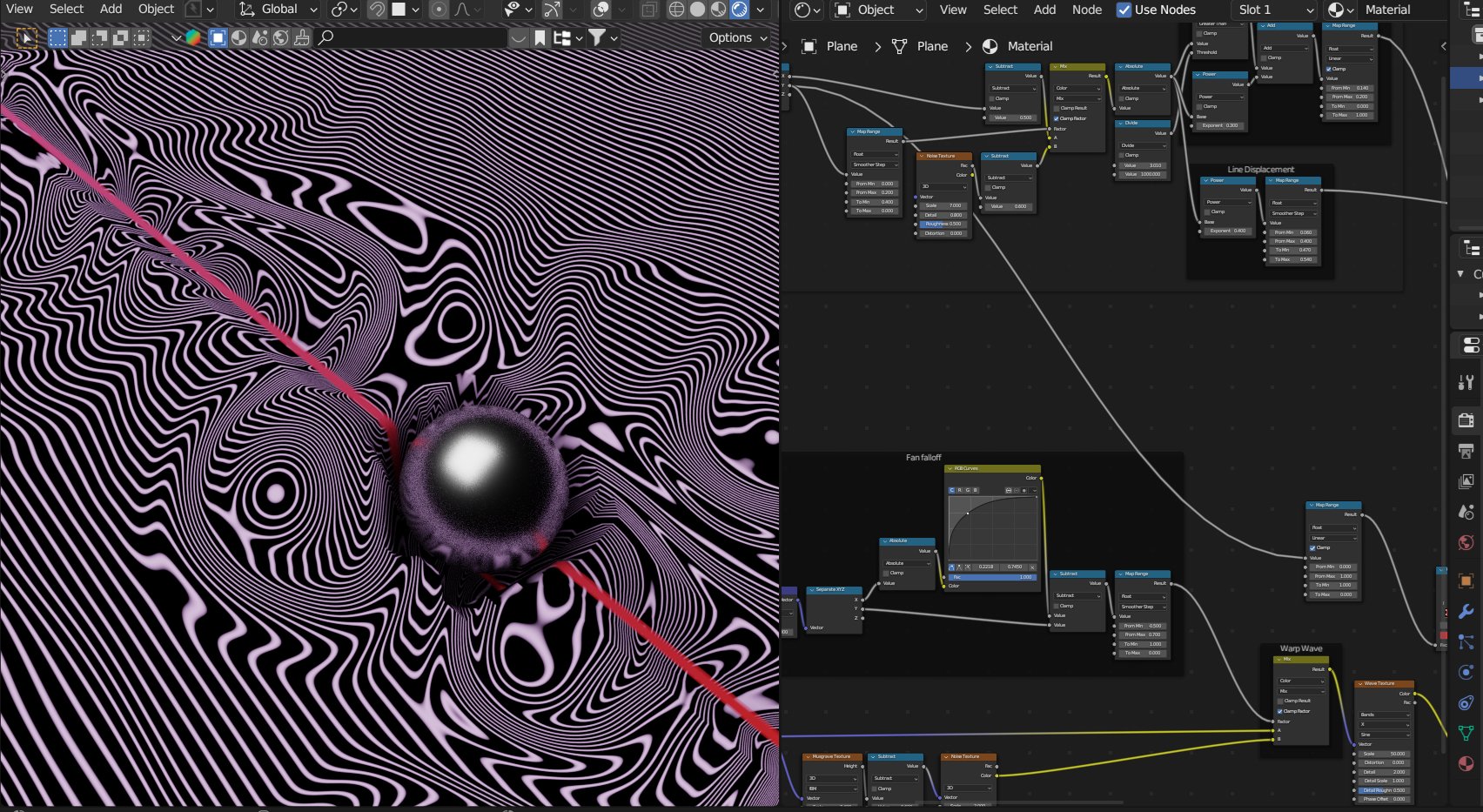
Task: Open the viewport shading options dropdown arrow
Action: coord(760,10)
